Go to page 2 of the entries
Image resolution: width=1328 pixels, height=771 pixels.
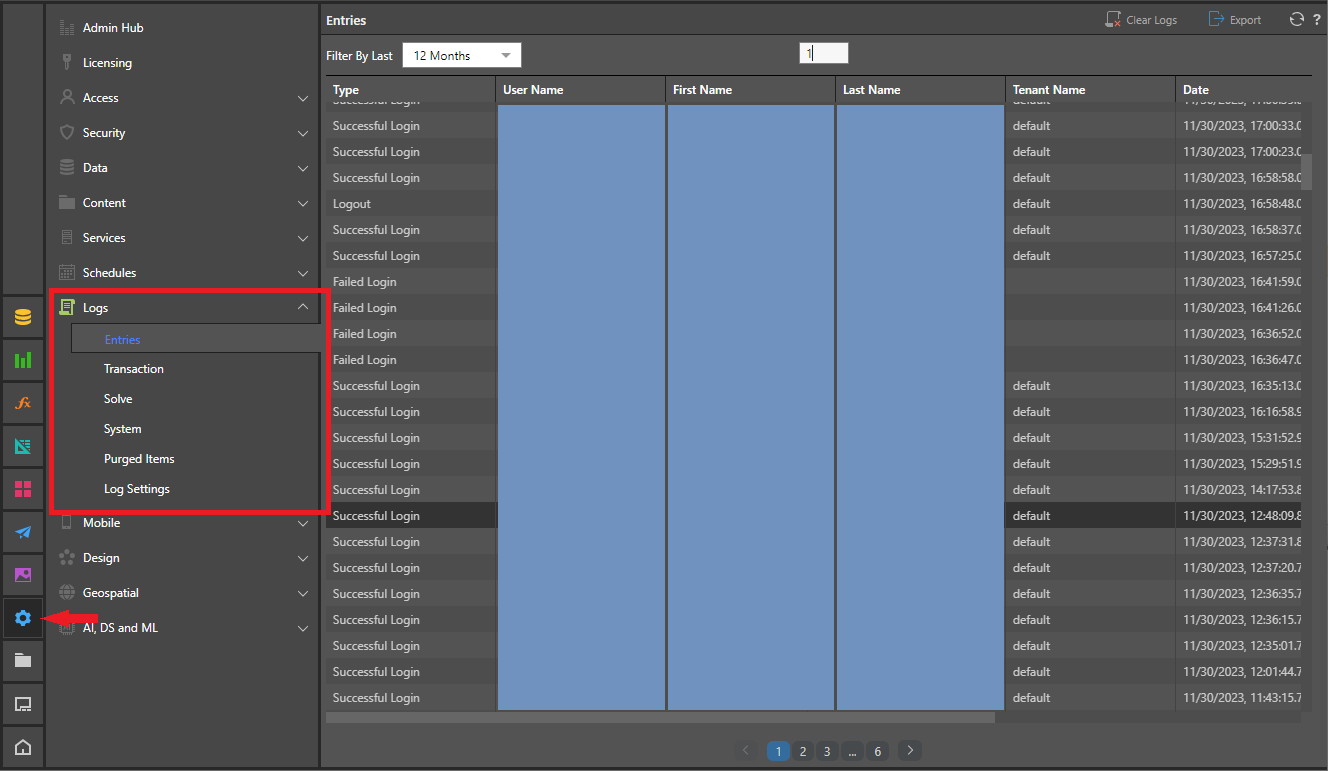point(802,751)
